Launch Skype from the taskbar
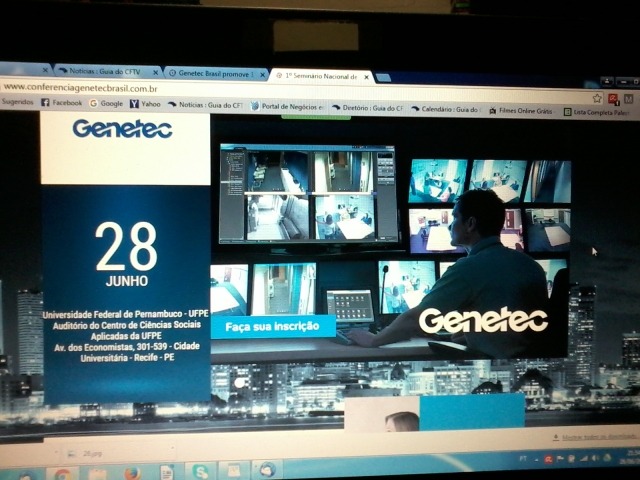The image size is (640, 480). point(201,471)
